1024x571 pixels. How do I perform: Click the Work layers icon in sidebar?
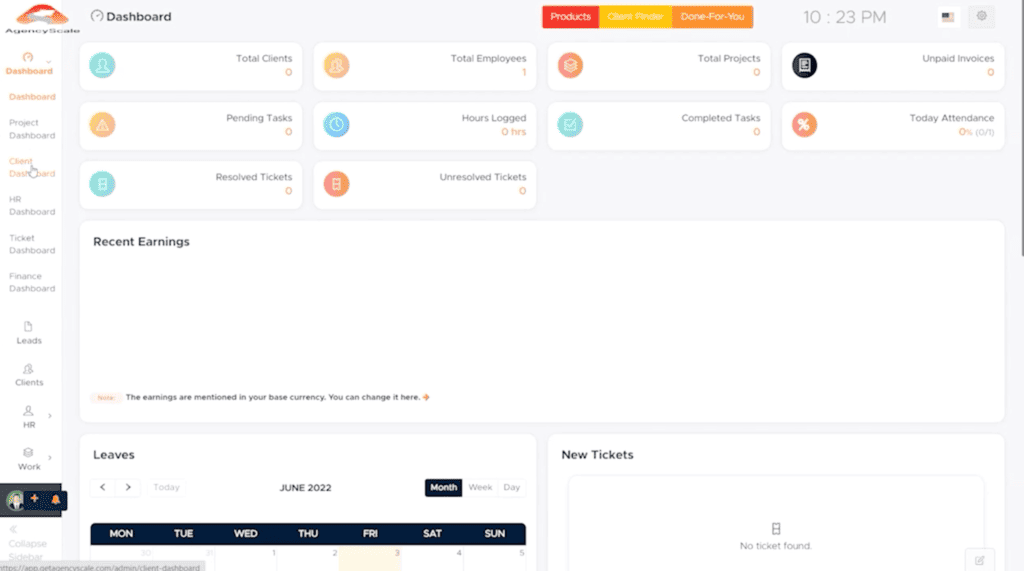28,453
